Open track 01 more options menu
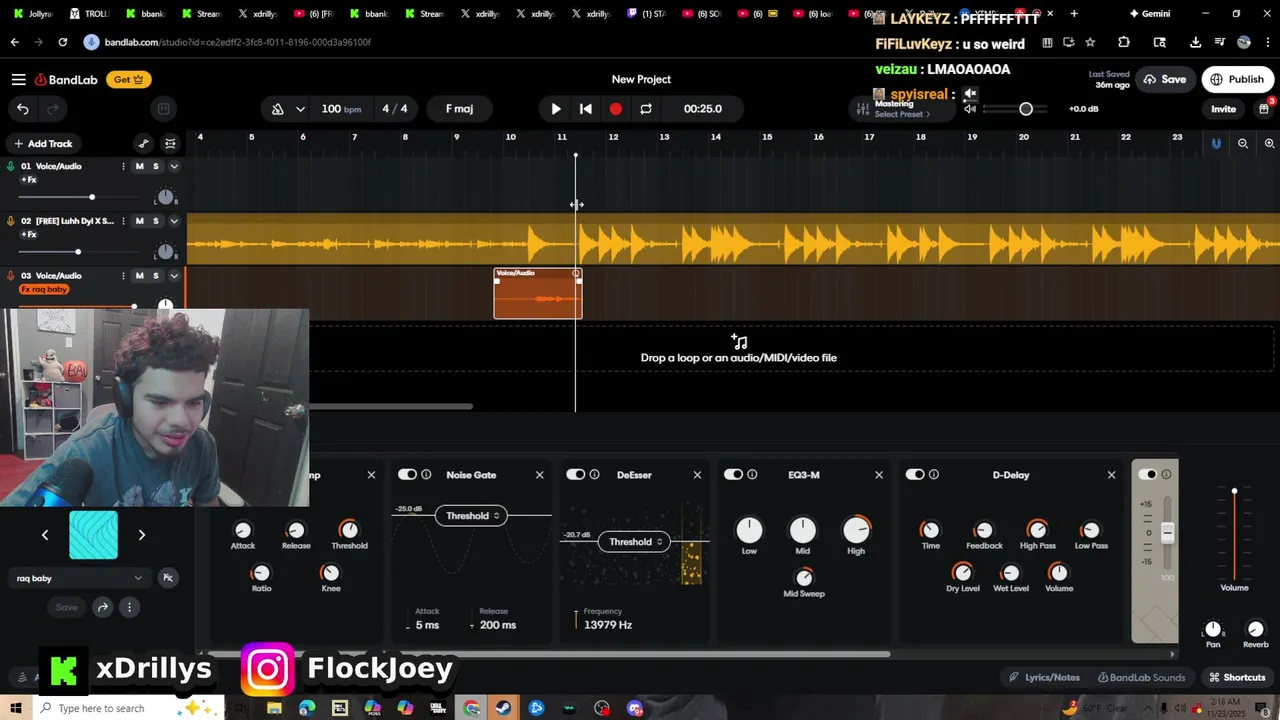The width and height of the screenshot is (1280, 720). [x=123, y=166]
